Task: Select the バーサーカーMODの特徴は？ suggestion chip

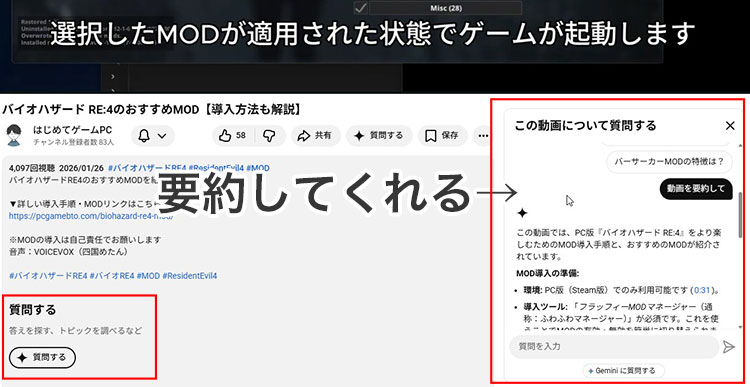Action: tap(669, 162)
